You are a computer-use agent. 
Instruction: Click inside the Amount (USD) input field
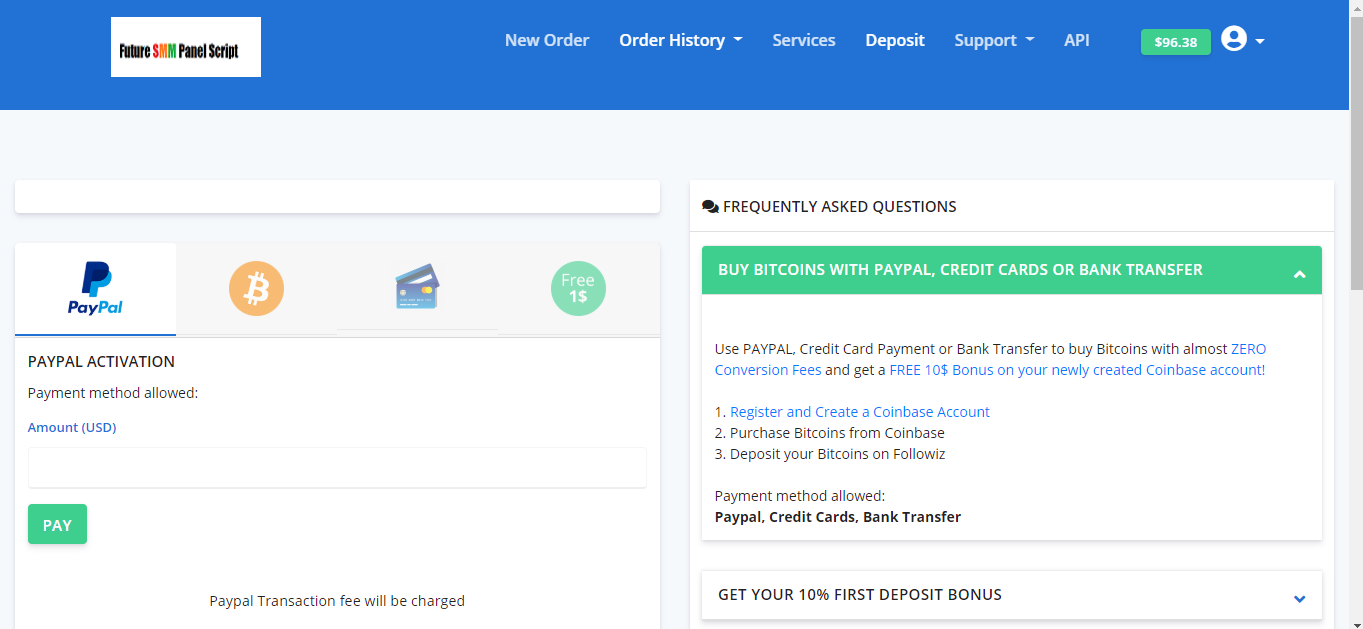[x=337, y=467]
